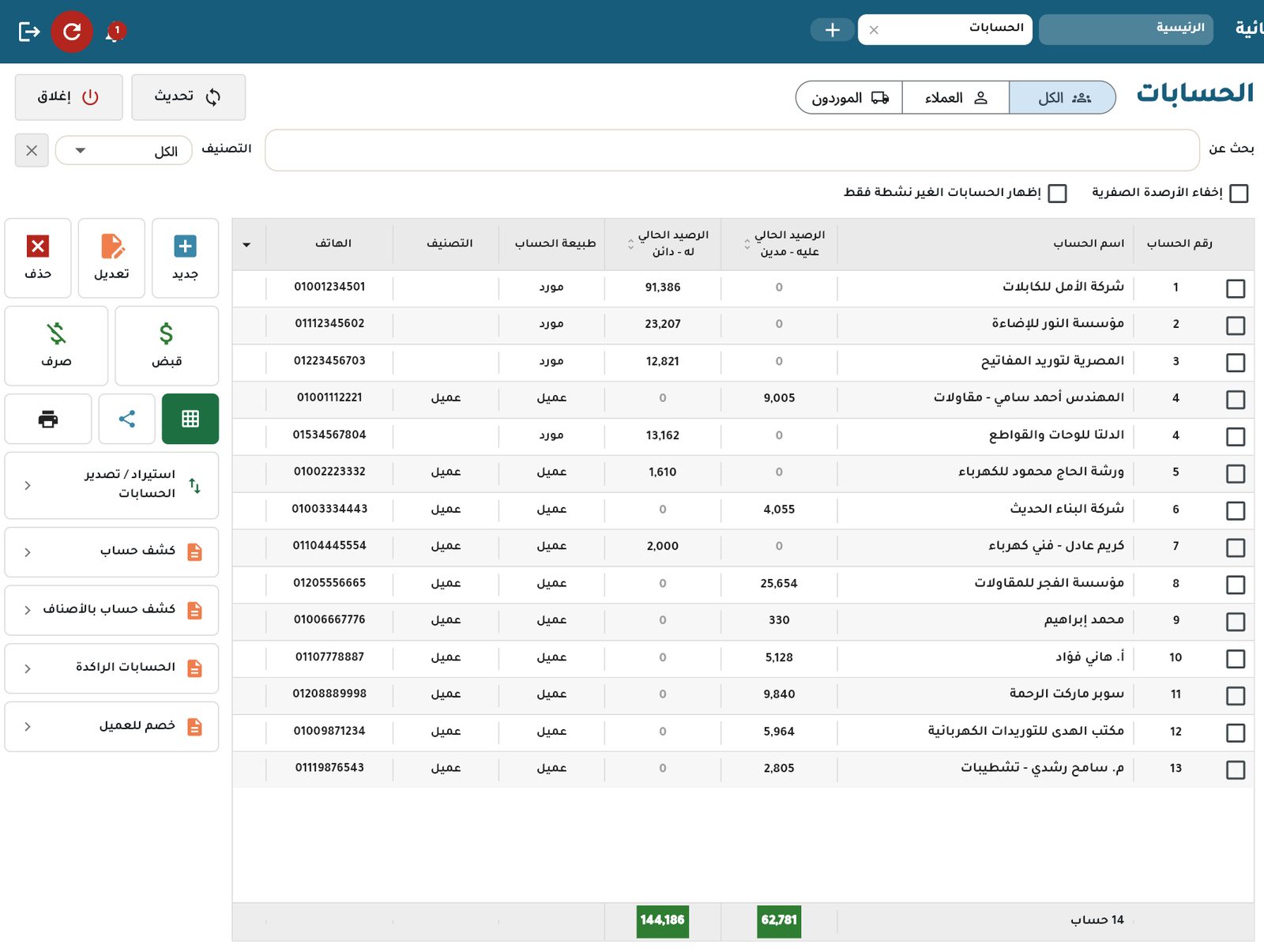1264x952 pixels.
Task: Click phone number 01009871234
Action: coord(329,731)
